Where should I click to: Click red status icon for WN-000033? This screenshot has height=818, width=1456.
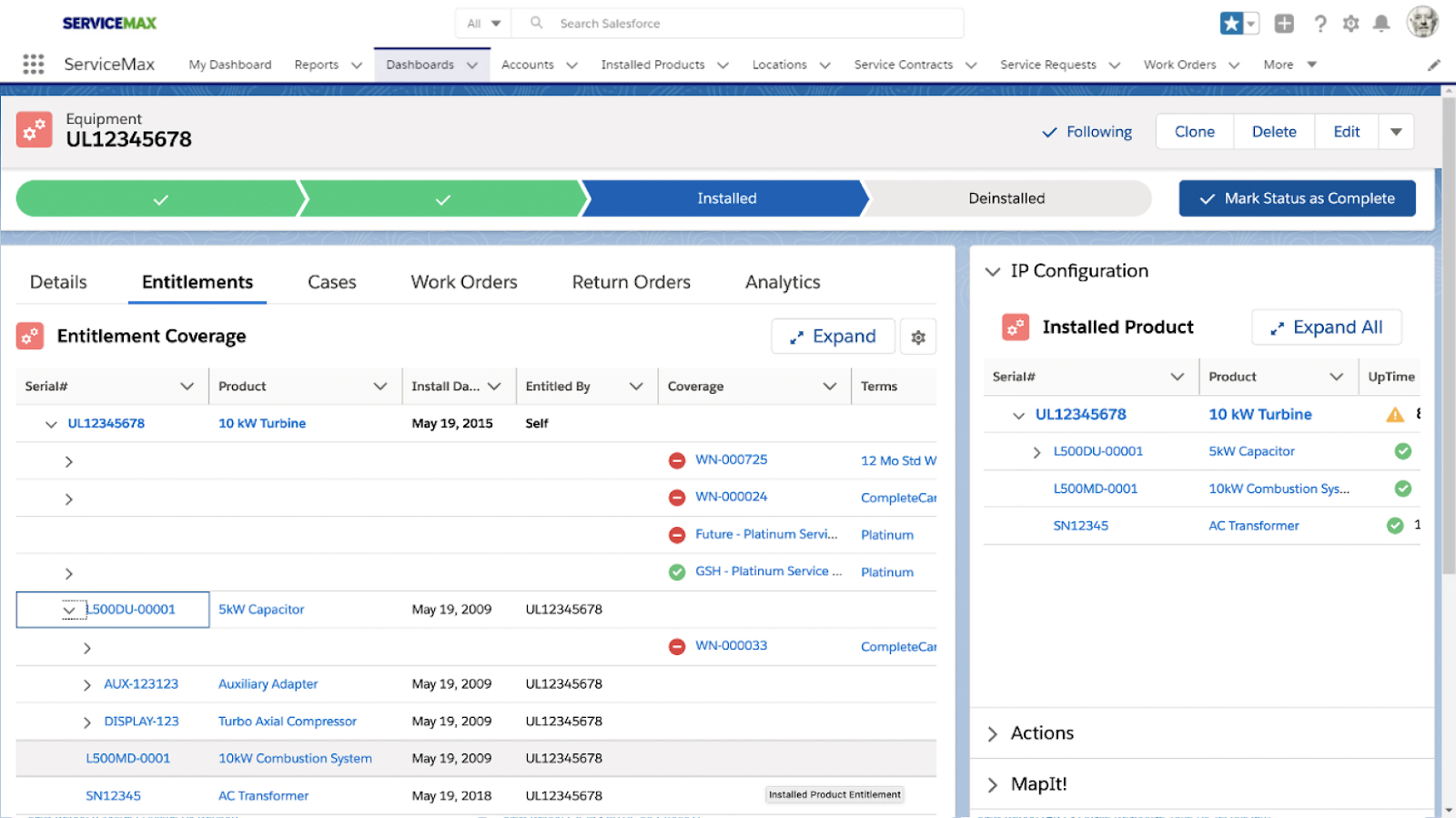[677, 647]
